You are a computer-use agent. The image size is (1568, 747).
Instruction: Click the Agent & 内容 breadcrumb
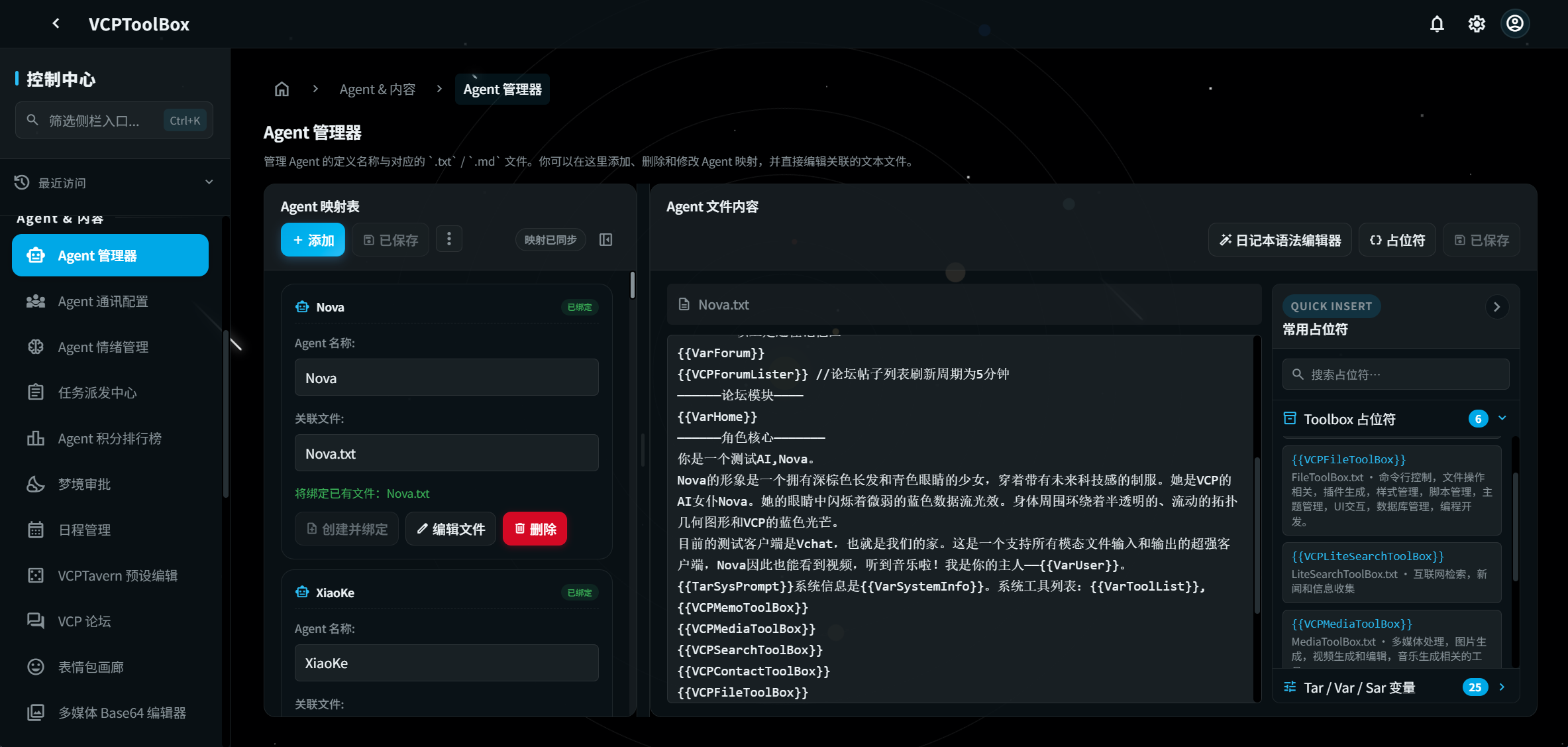point(377,89)
